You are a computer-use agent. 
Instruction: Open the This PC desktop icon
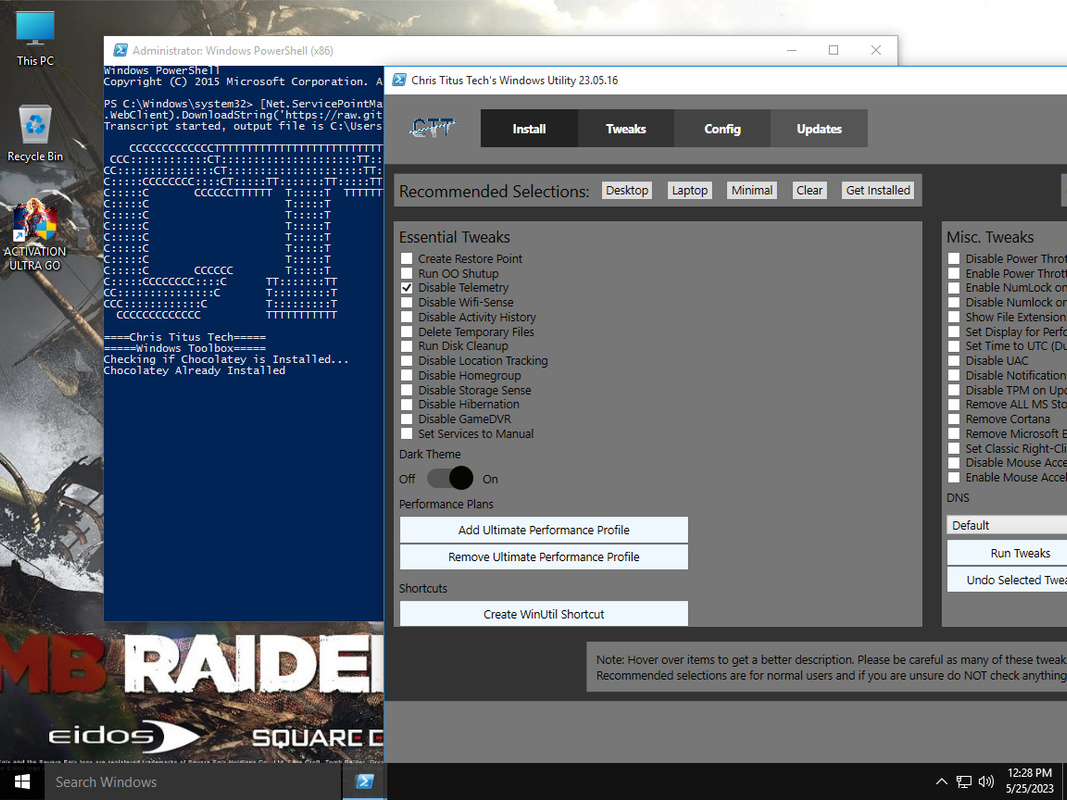click(35, 39)
